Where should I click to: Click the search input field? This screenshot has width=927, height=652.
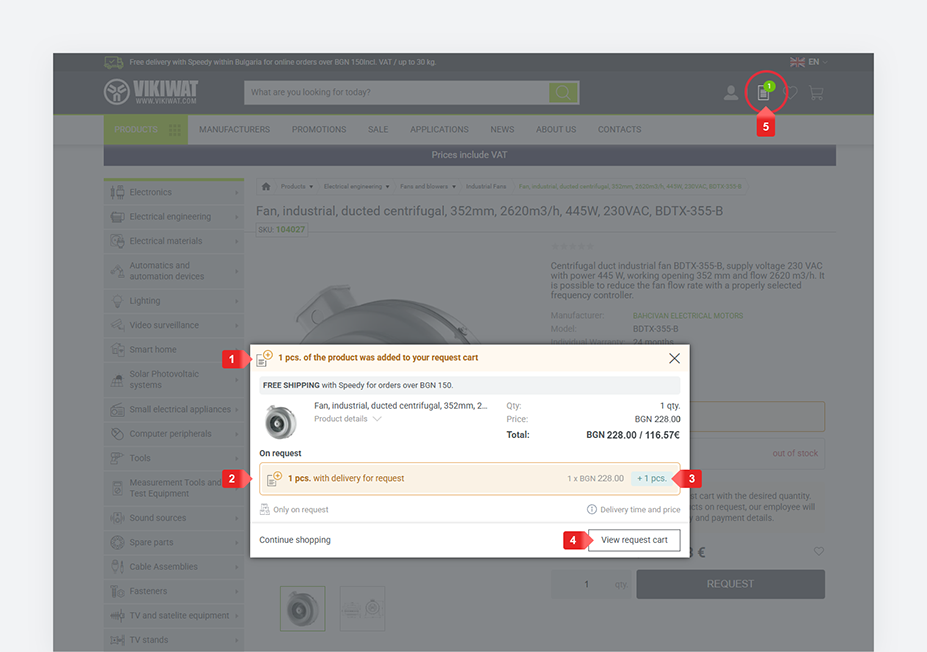click(x=396, y=93)
